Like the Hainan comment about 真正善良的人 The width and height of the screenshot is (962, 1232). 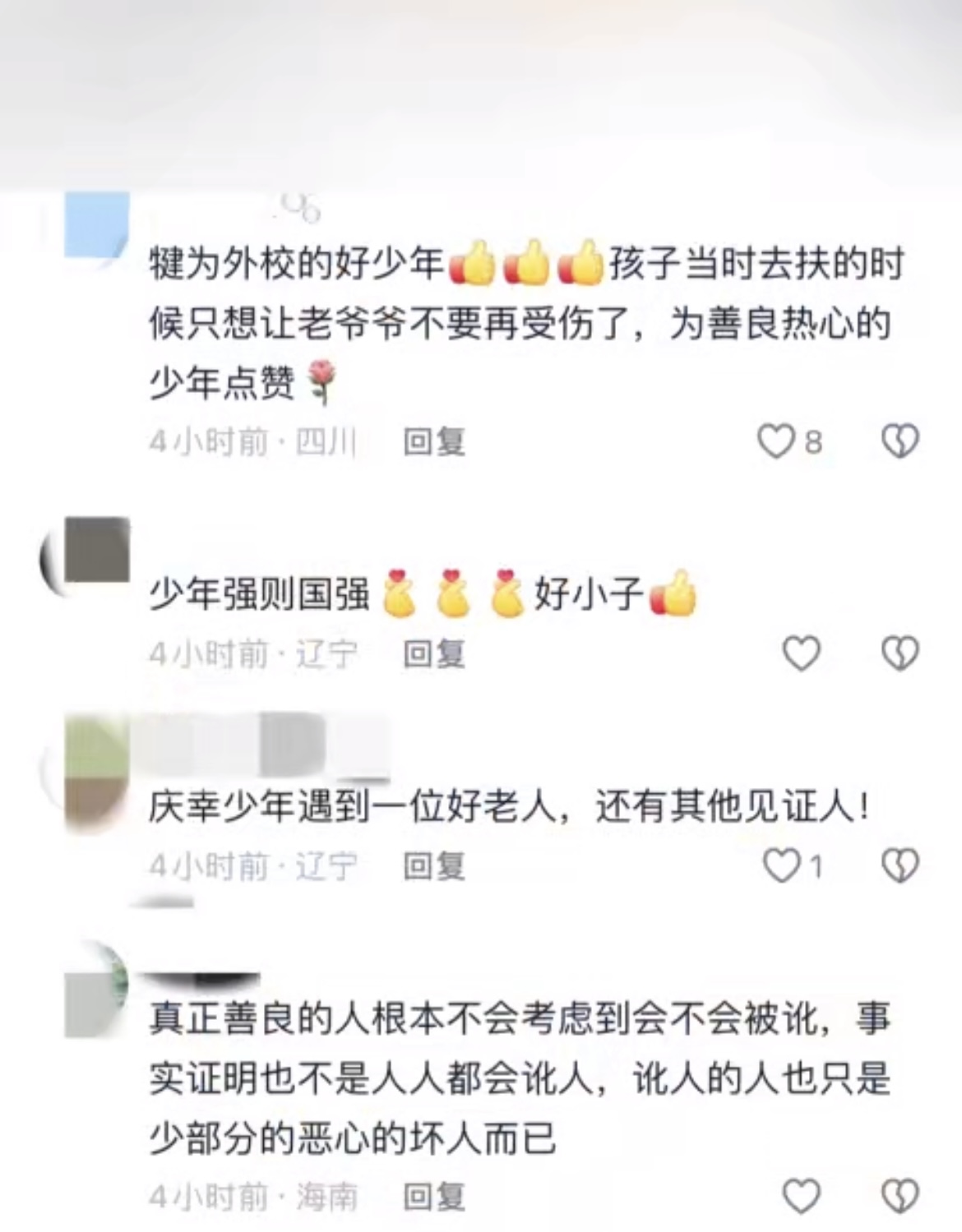pos(801,1196)
